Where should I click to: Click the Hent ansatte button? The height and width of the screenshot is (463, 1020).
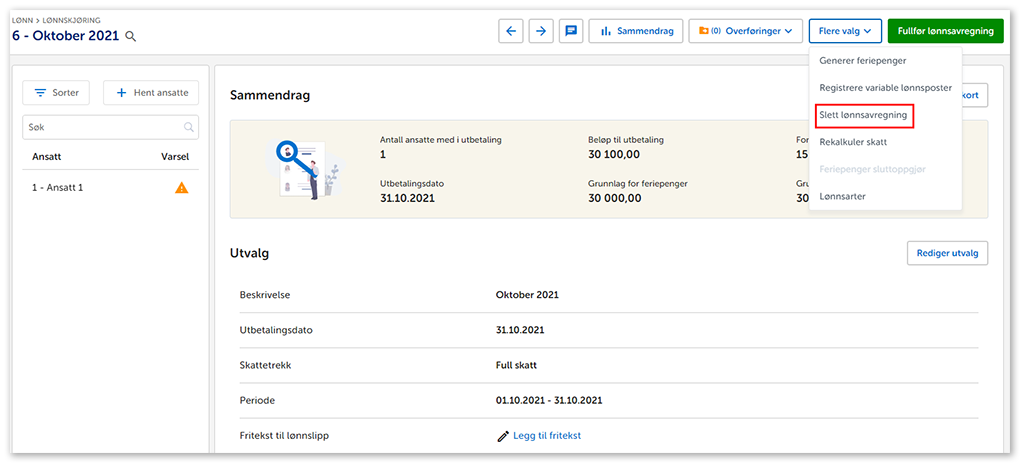[151, 93]
